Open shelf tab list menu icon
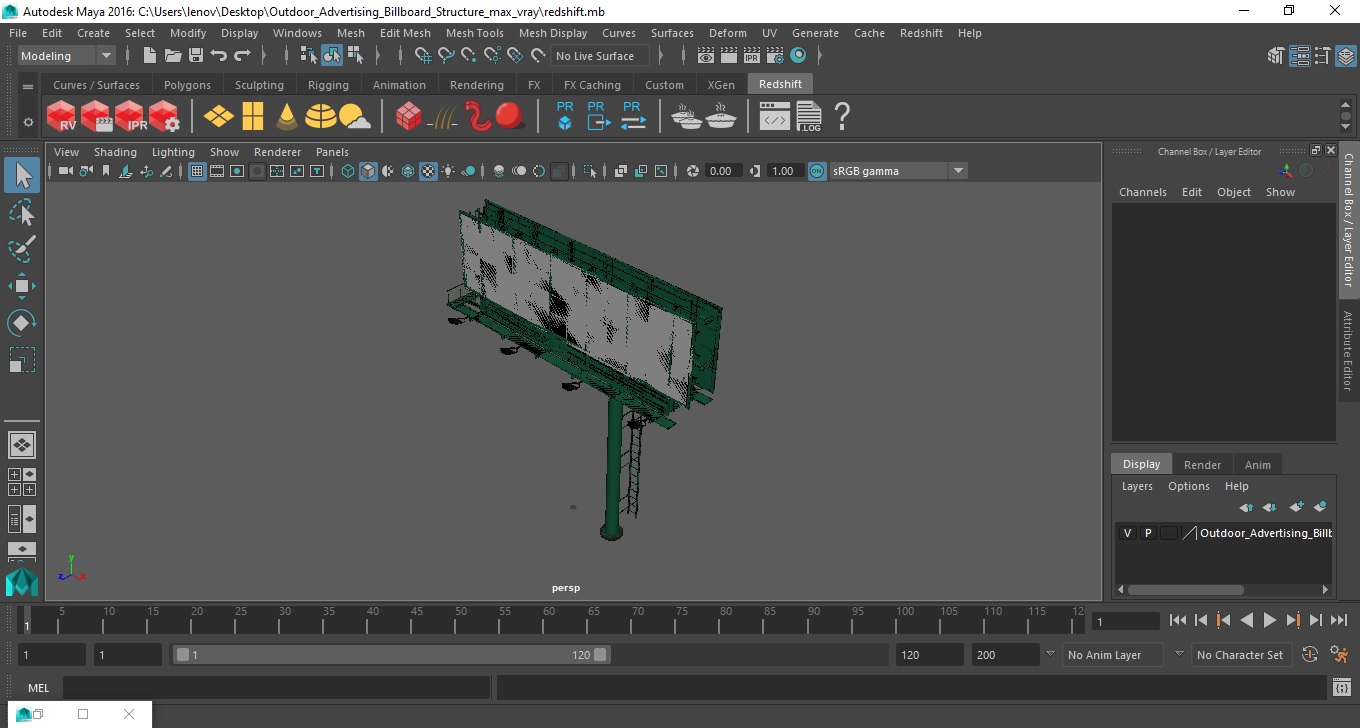Screen dimensions: 1360x728 (28, 86)
